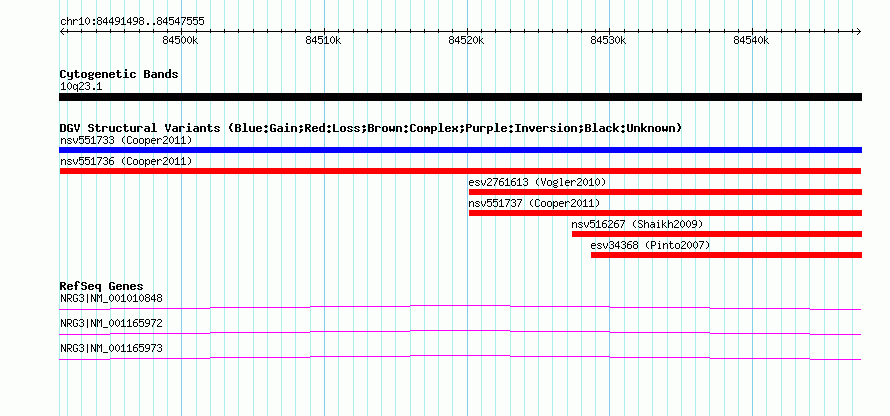This screenshot has width=890, height=416.
Task: Click the 84530k ruler tick label
Action: 608,40
